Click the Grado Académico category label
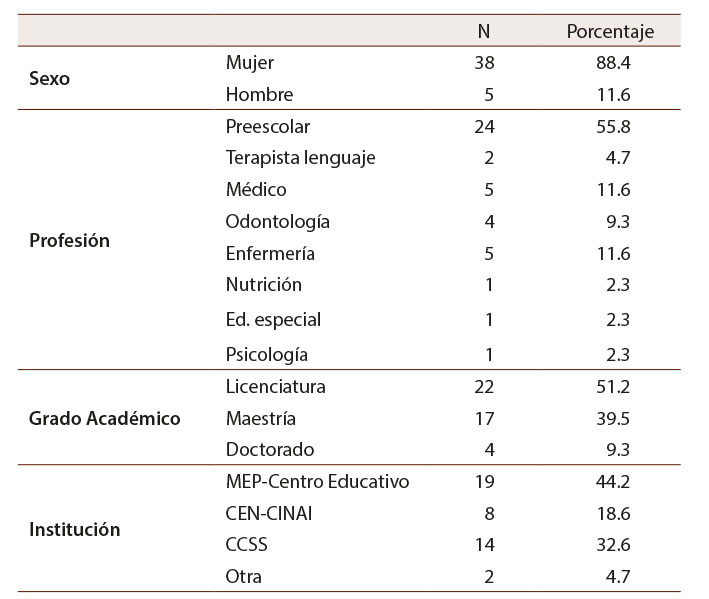The height and width of the screenshot is (599, 709). point(105,418)
